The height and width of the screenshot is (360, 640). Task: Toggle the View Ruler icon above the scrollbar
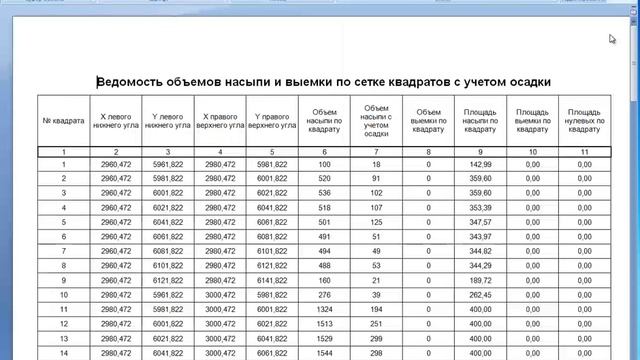[x=634, y=12]
